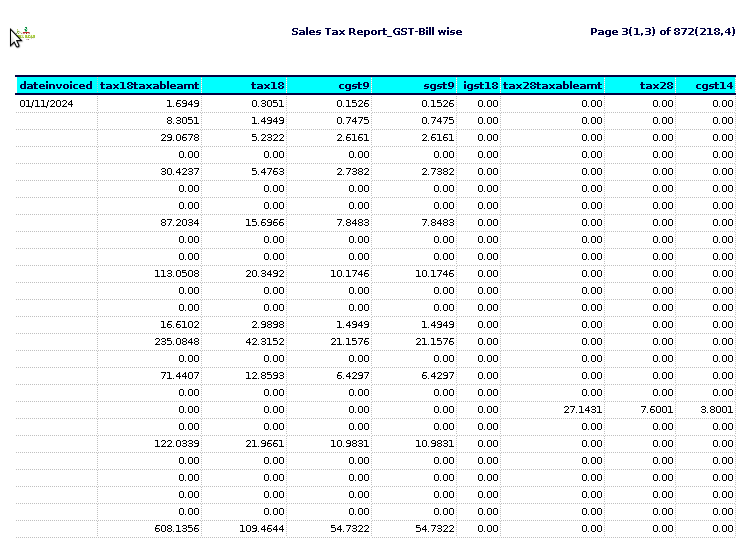Select the sgst9 column header
Image resolution: width=753 pixels, height=542 pixels.
pyautogui.click(x=414, y=85)
